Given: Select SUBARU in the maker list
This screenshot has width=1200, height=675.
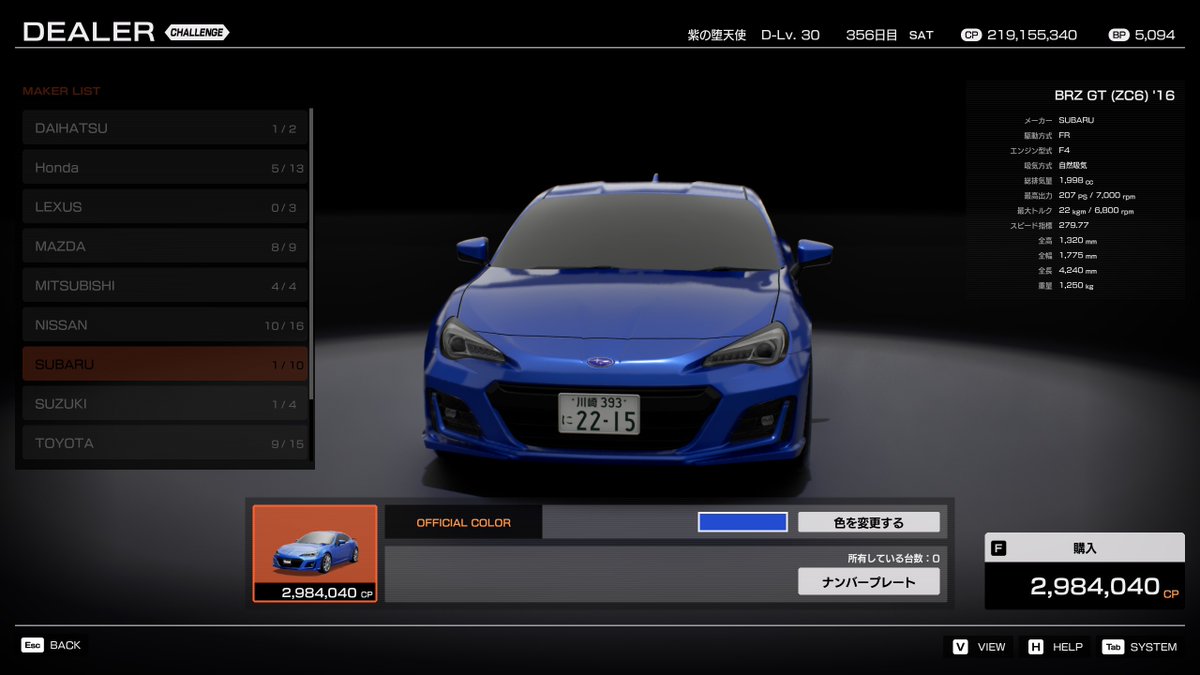Looking at the screenshot, I should pyautogui.click(x=165, y=364).
